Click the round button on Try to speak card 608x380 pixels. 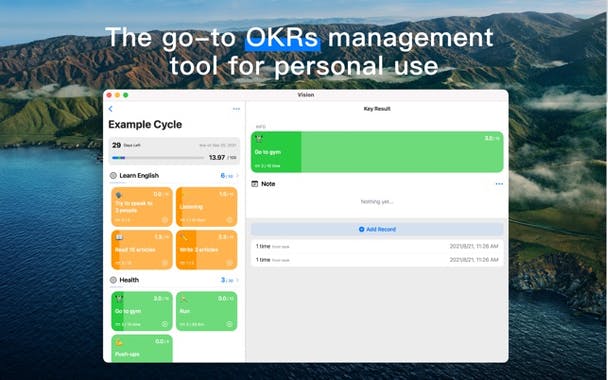click(165, 220)
